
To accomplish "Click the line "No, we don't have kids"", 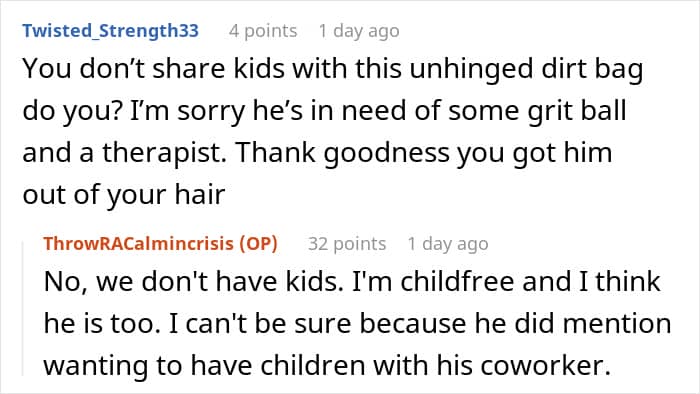I will coord(352,282).
